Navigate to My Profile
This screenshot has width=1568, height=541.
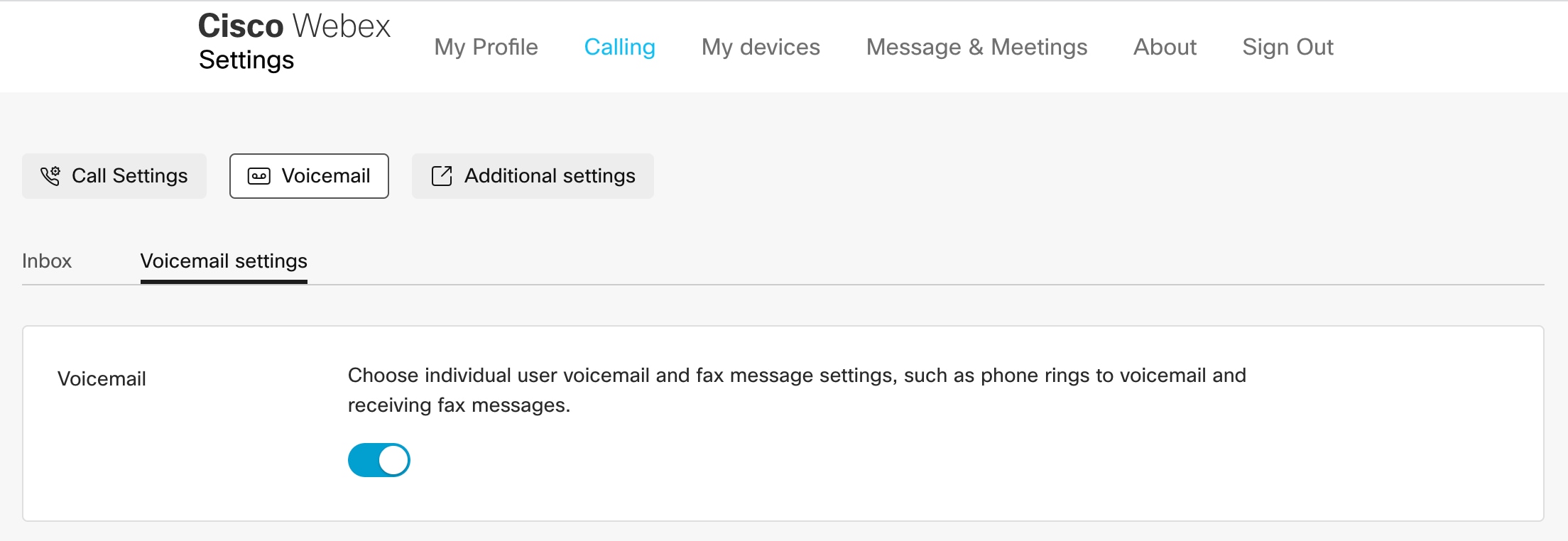point(486,47)
